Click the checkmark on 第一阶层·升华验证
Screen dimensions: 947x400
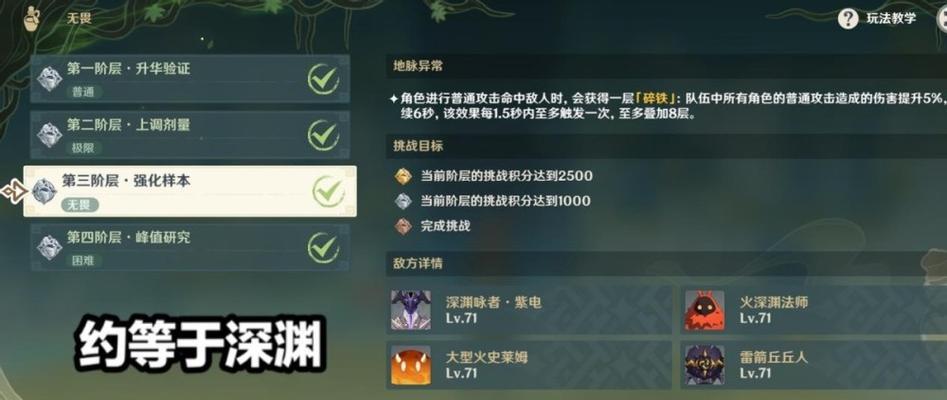tap(323, 79)
